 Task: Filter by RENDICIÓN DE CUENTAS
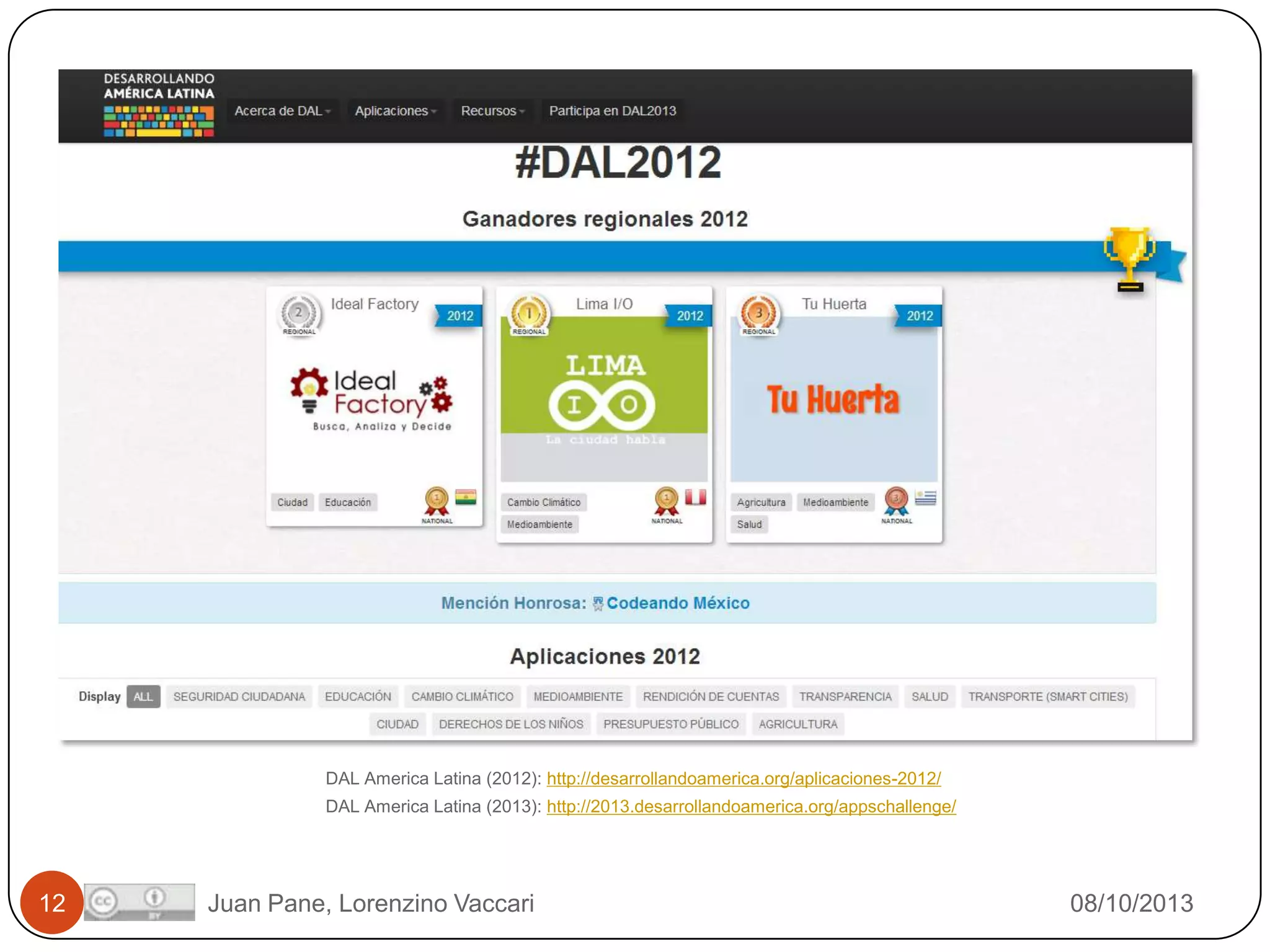711,697
